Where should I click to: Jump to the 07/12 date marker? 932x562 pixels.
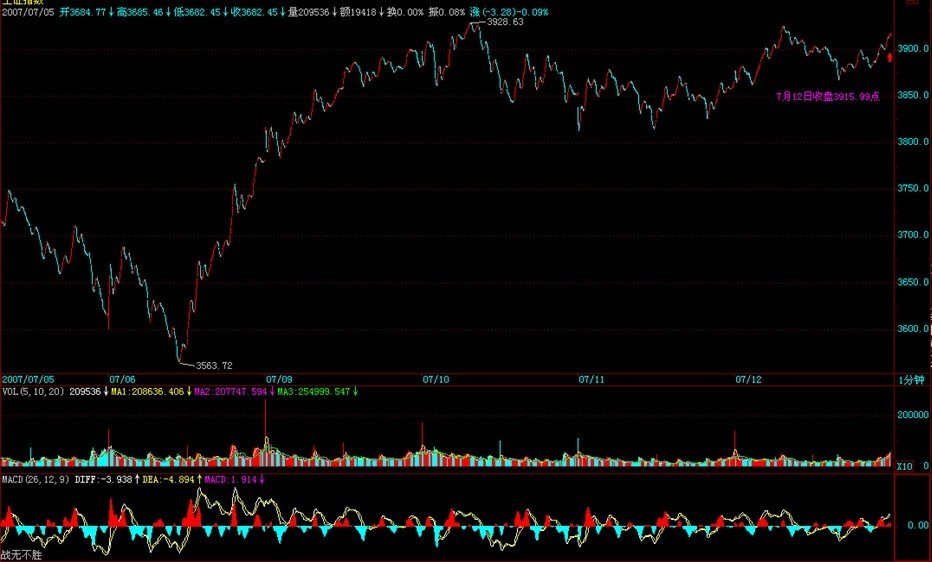pyautogui.click(x=748, y=380)
